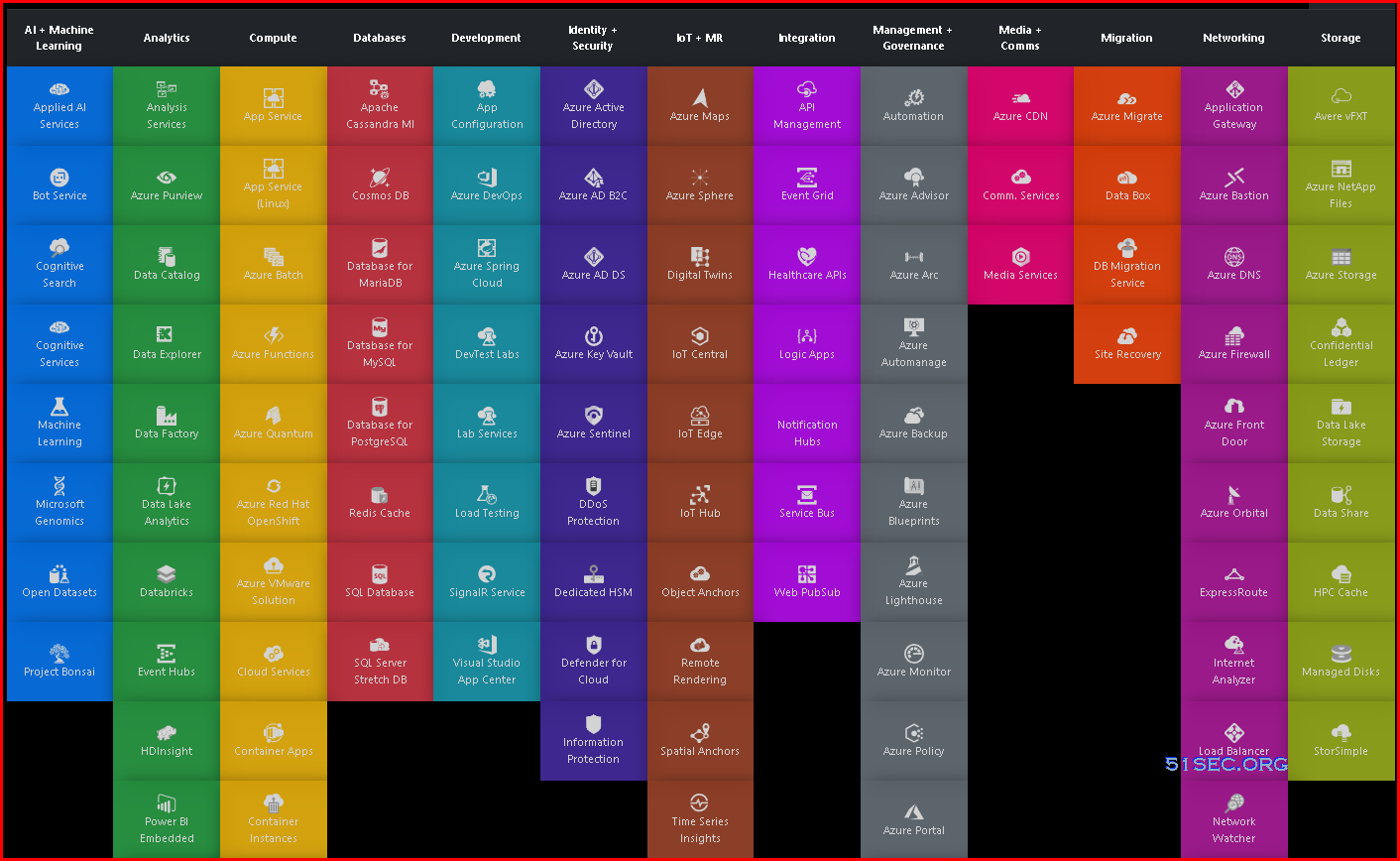Select the StorSimple tile
Image resolution: width=1400 pixels, height=861 pixels.
[x=1342, y=741]
